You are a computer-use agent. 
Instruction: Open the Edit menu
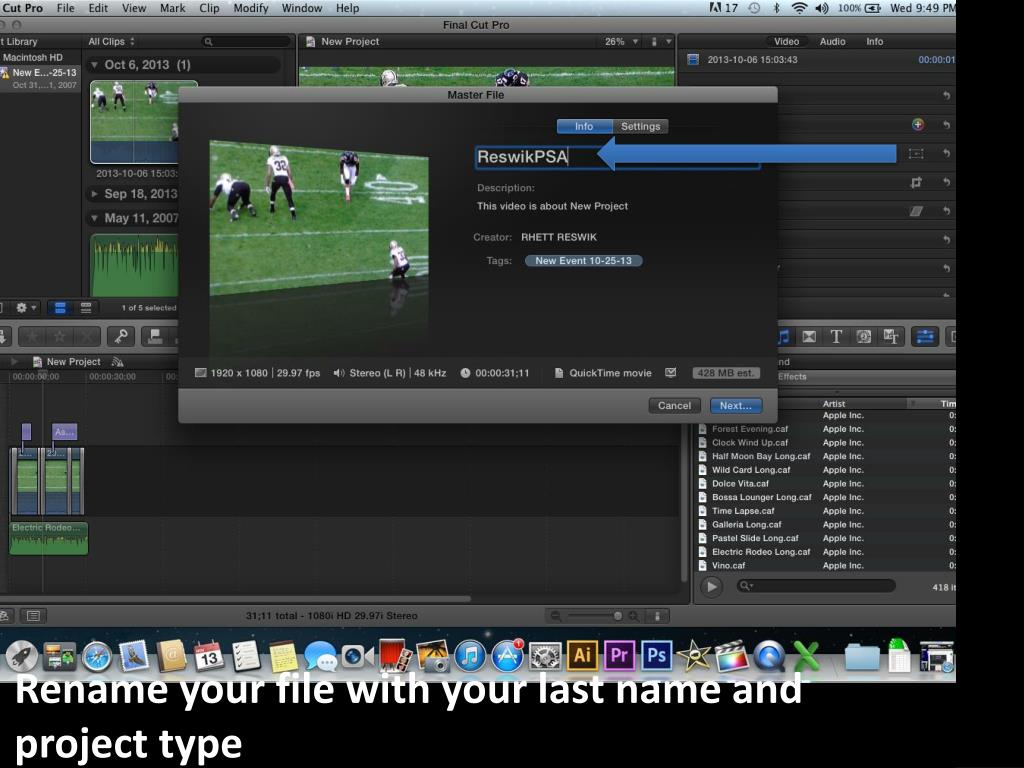(98, 8)
